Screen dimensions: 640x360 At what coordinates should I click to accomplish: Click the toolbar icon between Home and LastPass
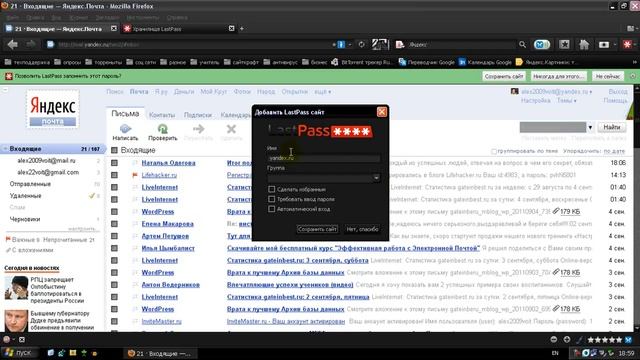pos(604,44)
